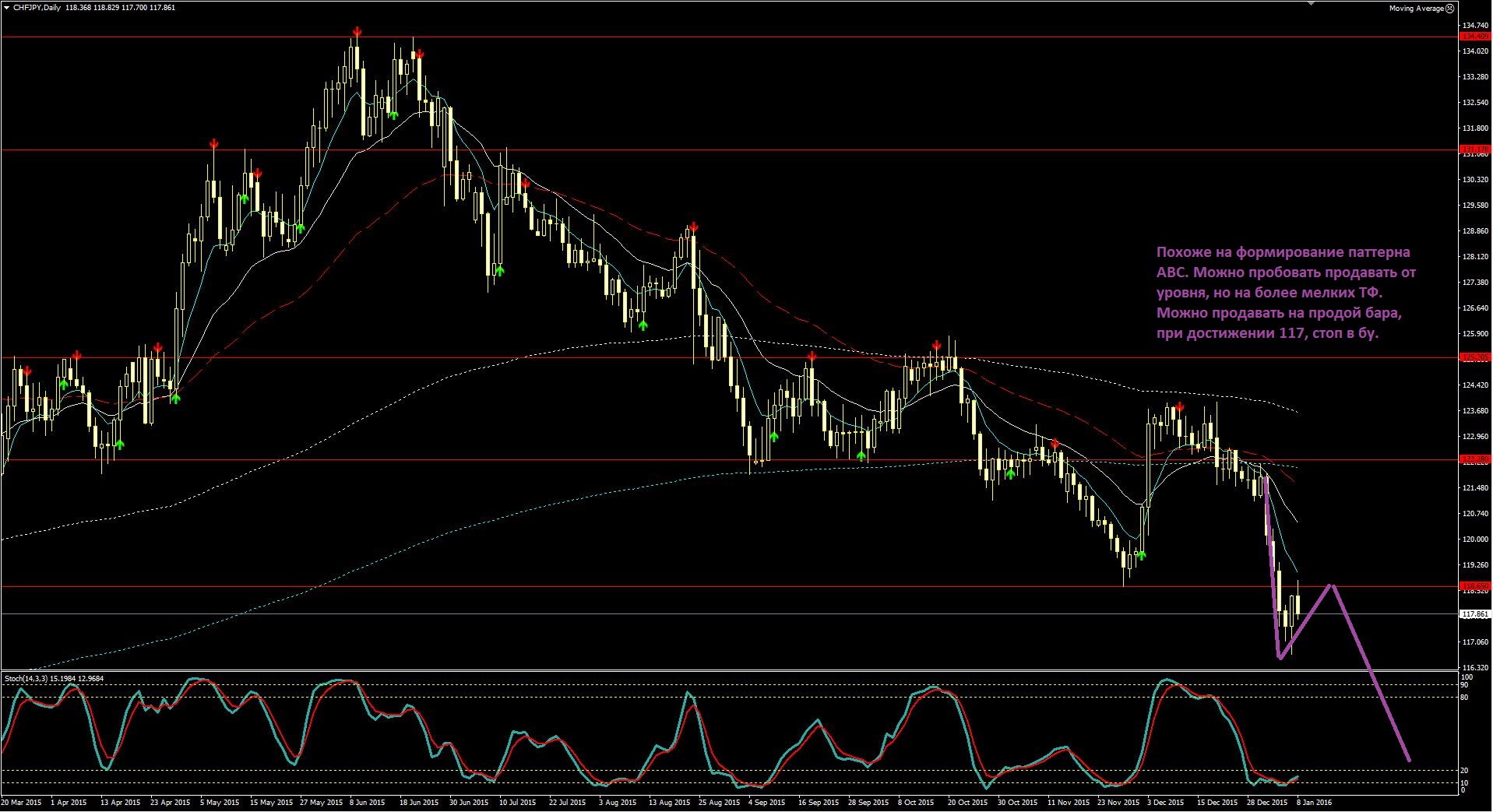Click the 25 Aug 2015 date label

click(719, 802)
